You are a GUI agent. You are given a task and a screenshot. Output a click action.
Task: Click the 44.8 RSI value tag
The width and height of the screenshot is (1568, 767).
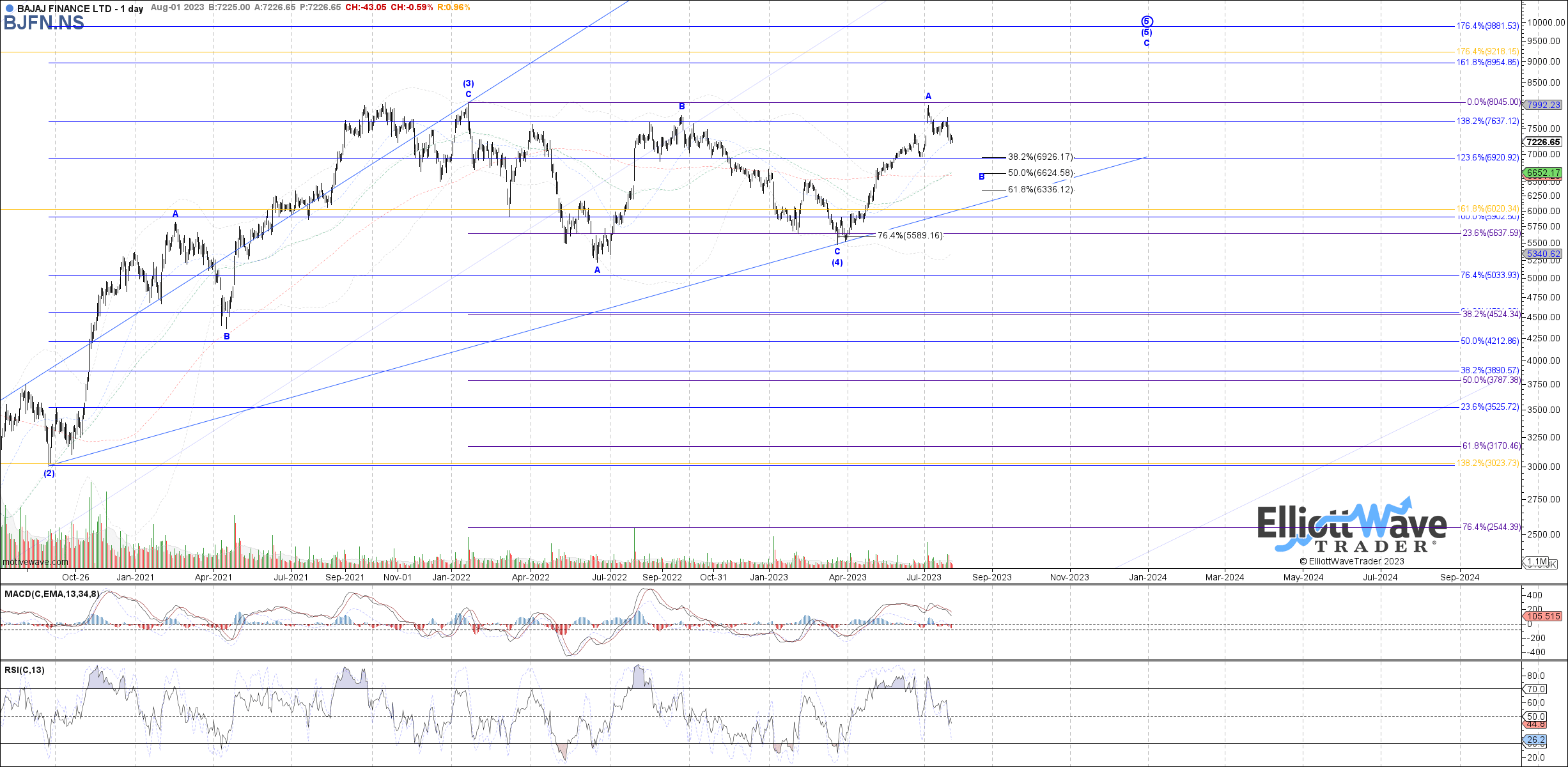(1535, 724)
